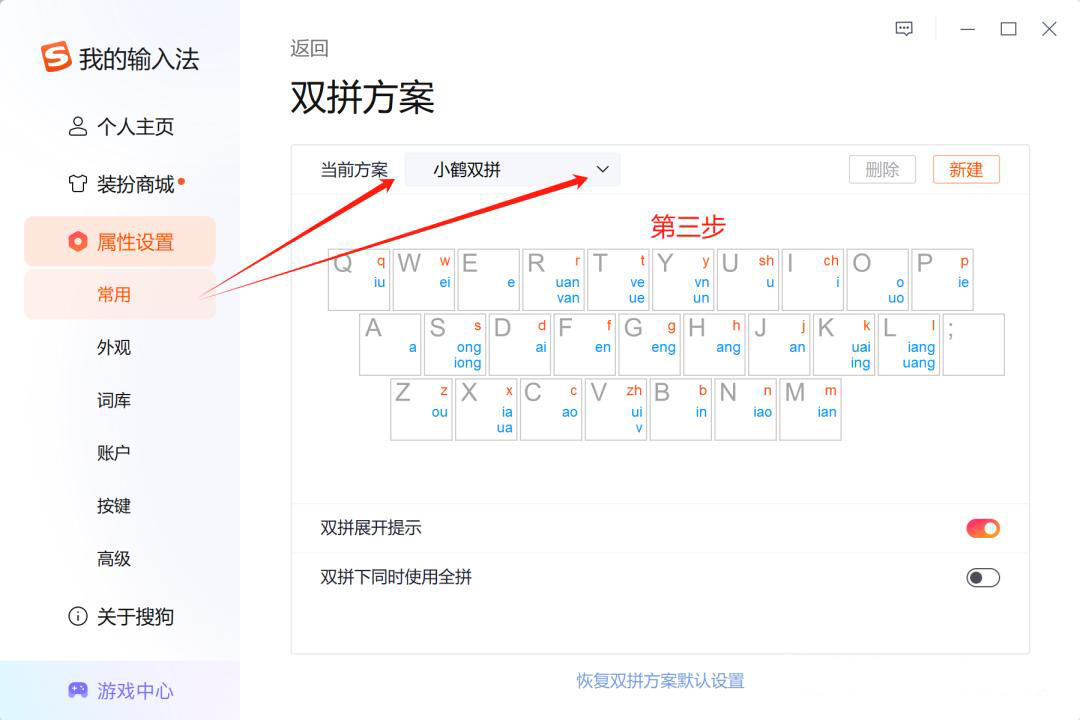Click the C key mapping ao

point(550,409)
